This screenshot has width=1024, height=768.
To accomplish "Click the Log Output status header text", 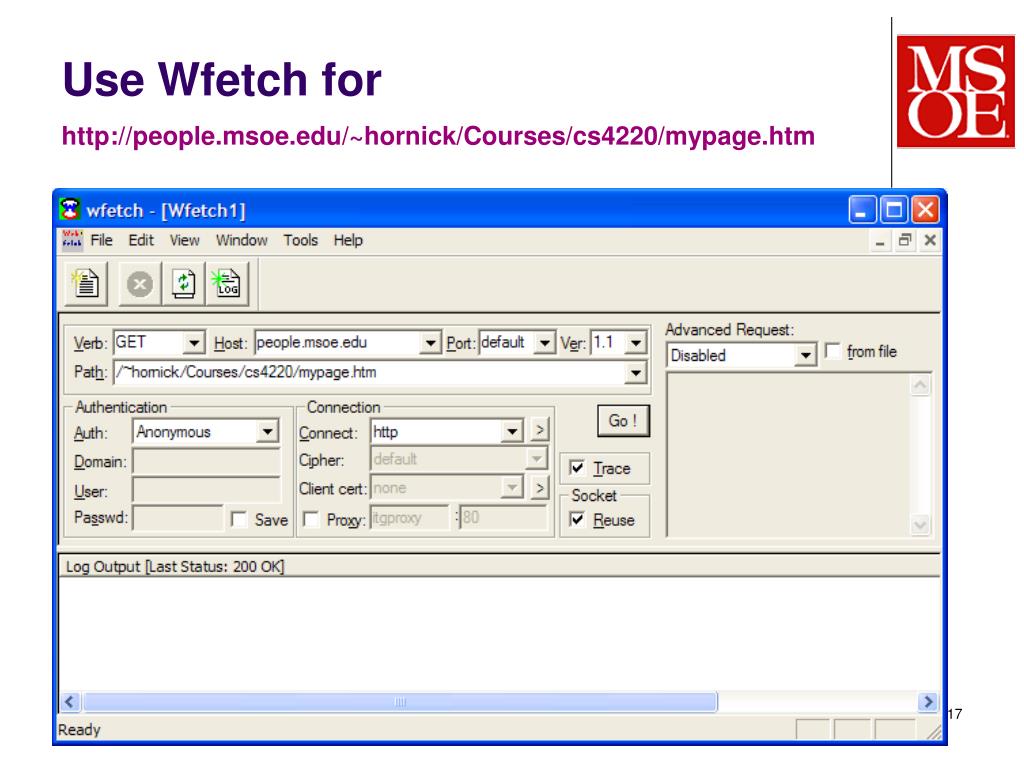I will [x=175, y=566].
